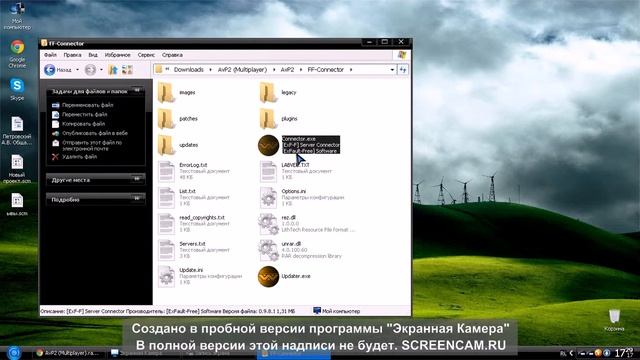Click the Go button beside address bar
The image size is (640, 360).
pos(403,70)
